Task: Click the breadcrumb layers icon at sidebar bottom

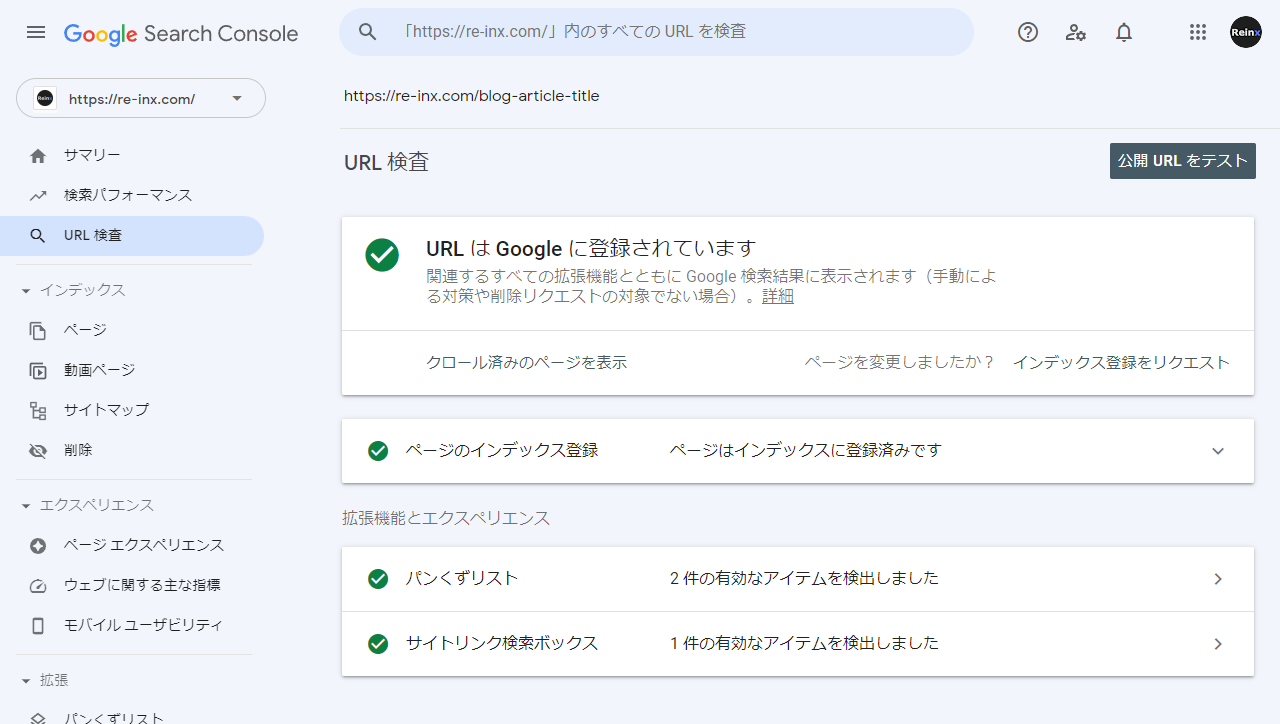Action: pyautogui.click(x=38, y=718)
